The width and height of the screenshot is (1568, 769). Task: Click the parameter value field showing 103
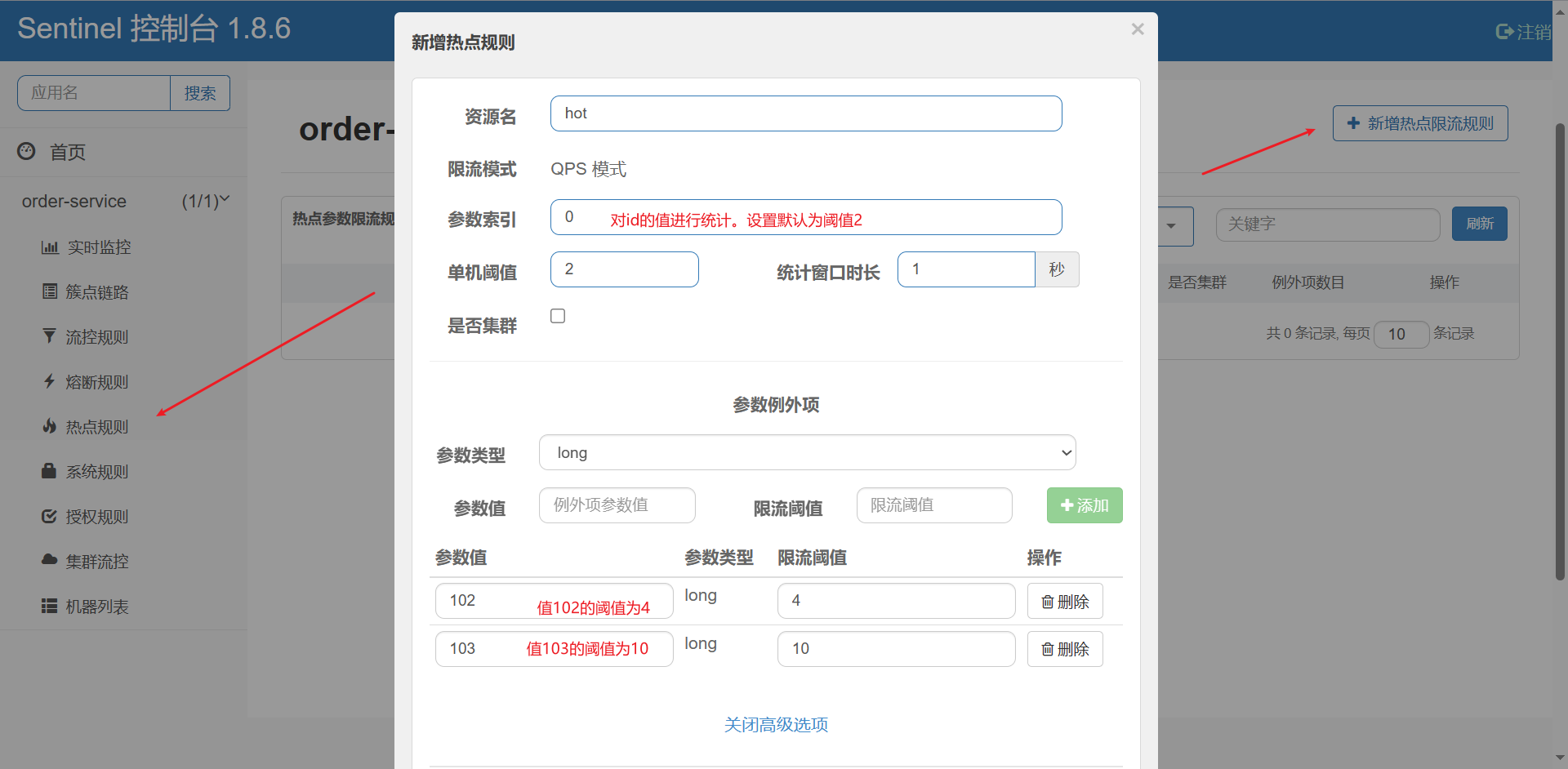pos(555,649)
